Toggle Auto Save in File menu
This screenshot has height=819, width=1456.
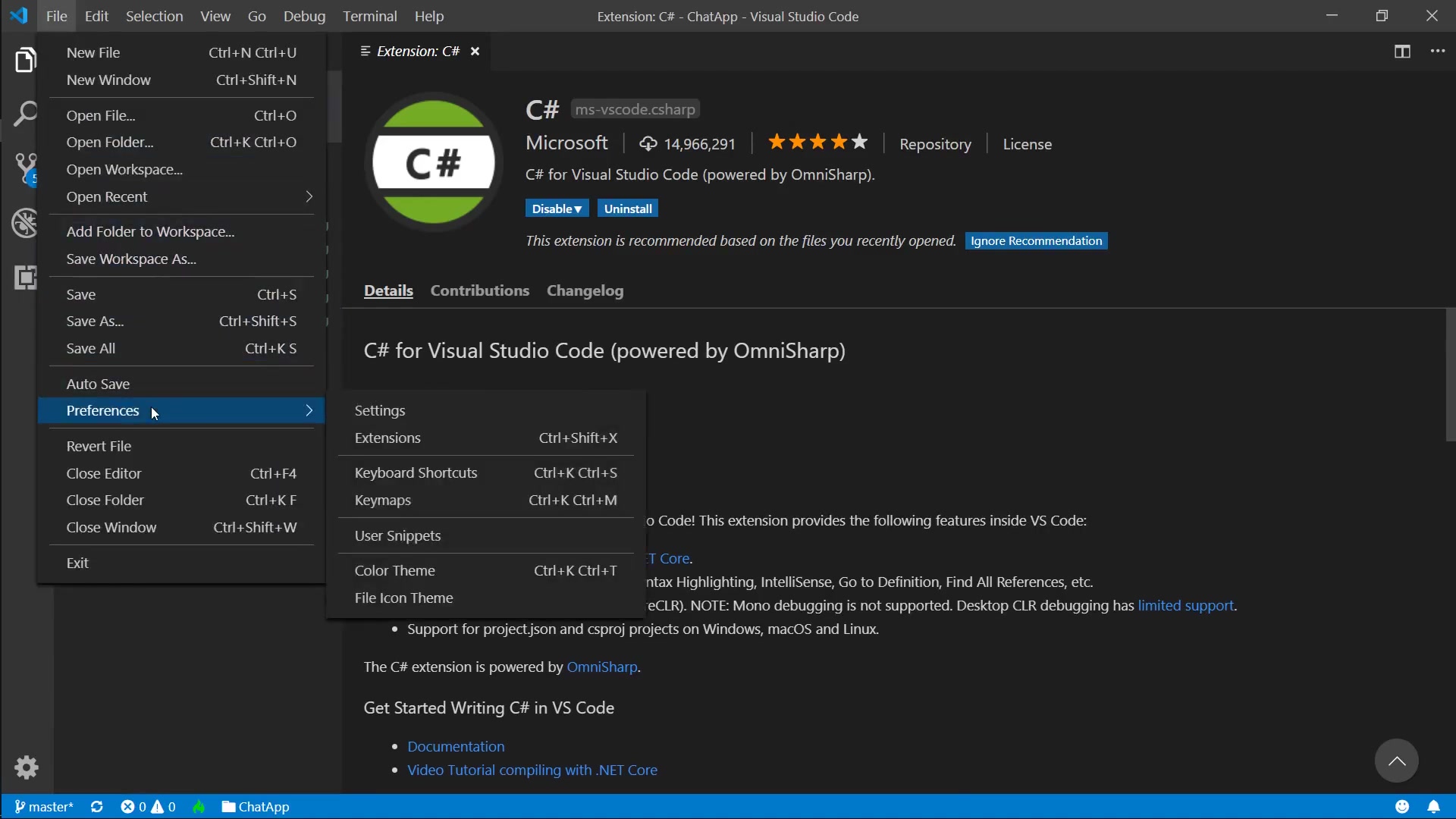click(x=99, y=384)
